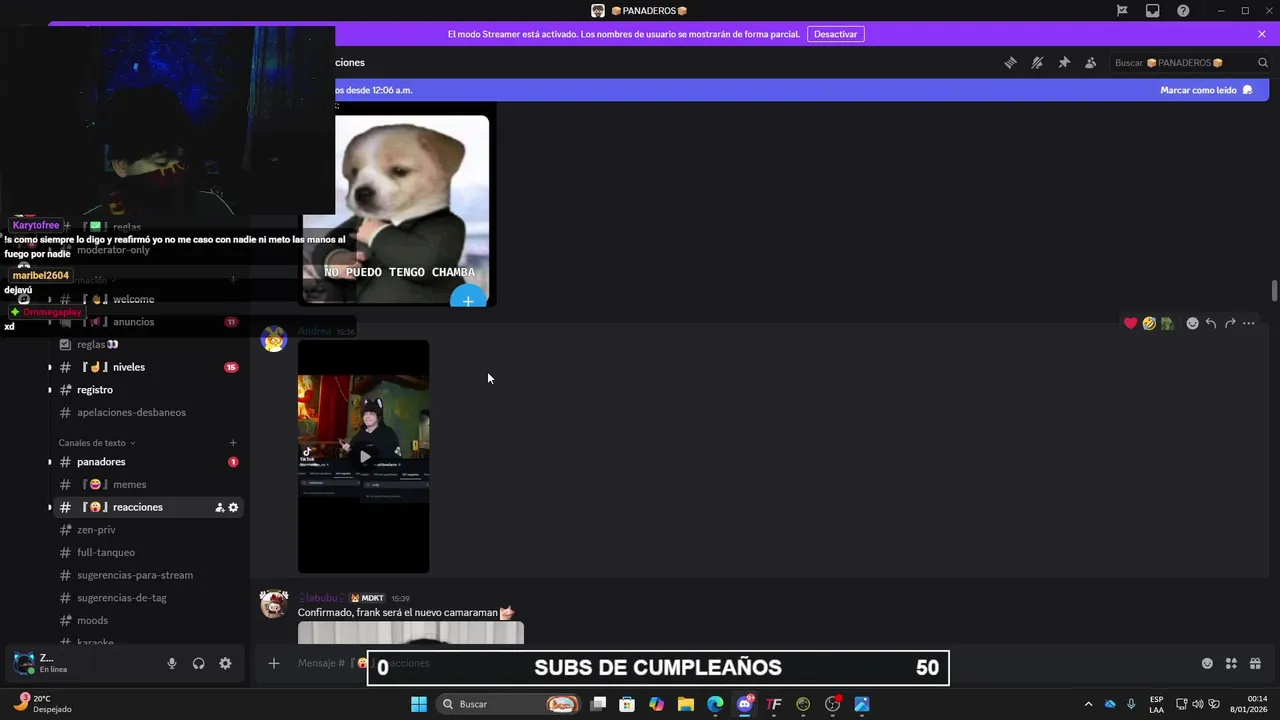Show hidden system tray icons chevron
The image size is (1280, 720).
[1088, 704]
